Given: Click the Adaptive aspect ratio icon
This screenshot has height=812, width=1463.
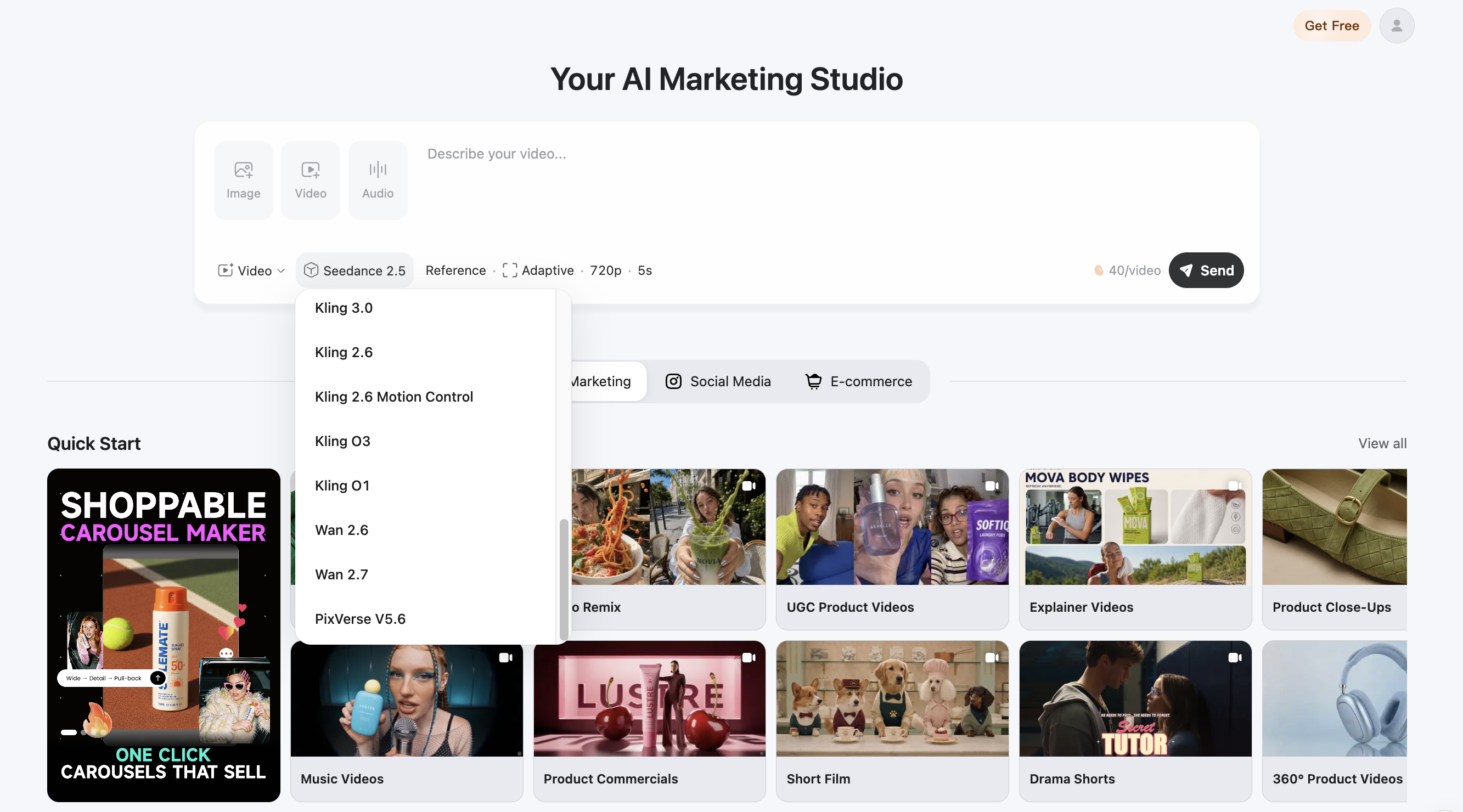Looking at the screenshot, I should click(x=509, y=270).
